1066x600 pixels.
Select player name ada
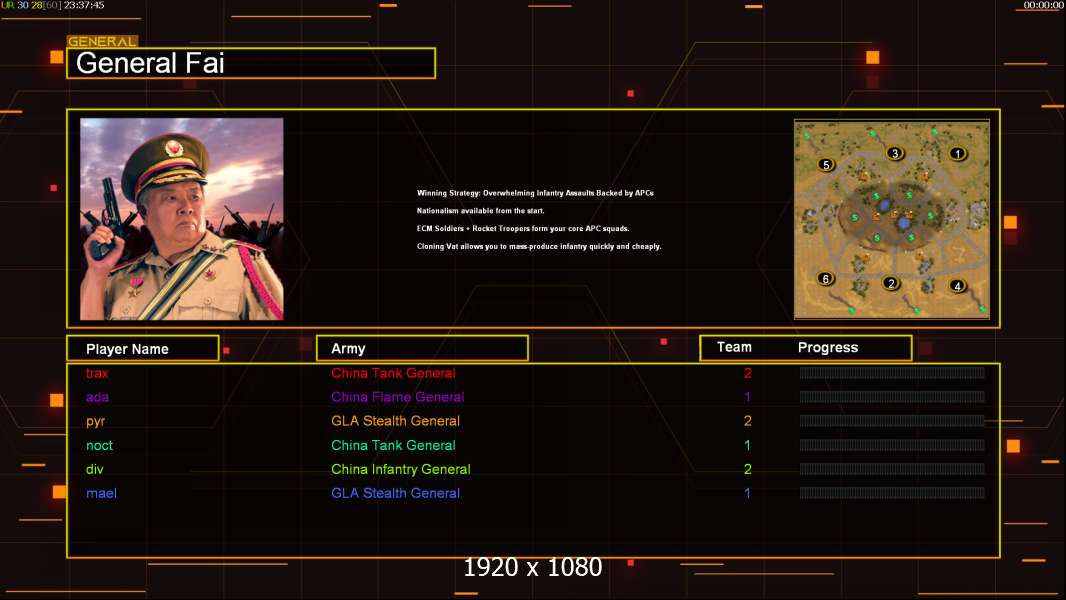coord(97,397)
